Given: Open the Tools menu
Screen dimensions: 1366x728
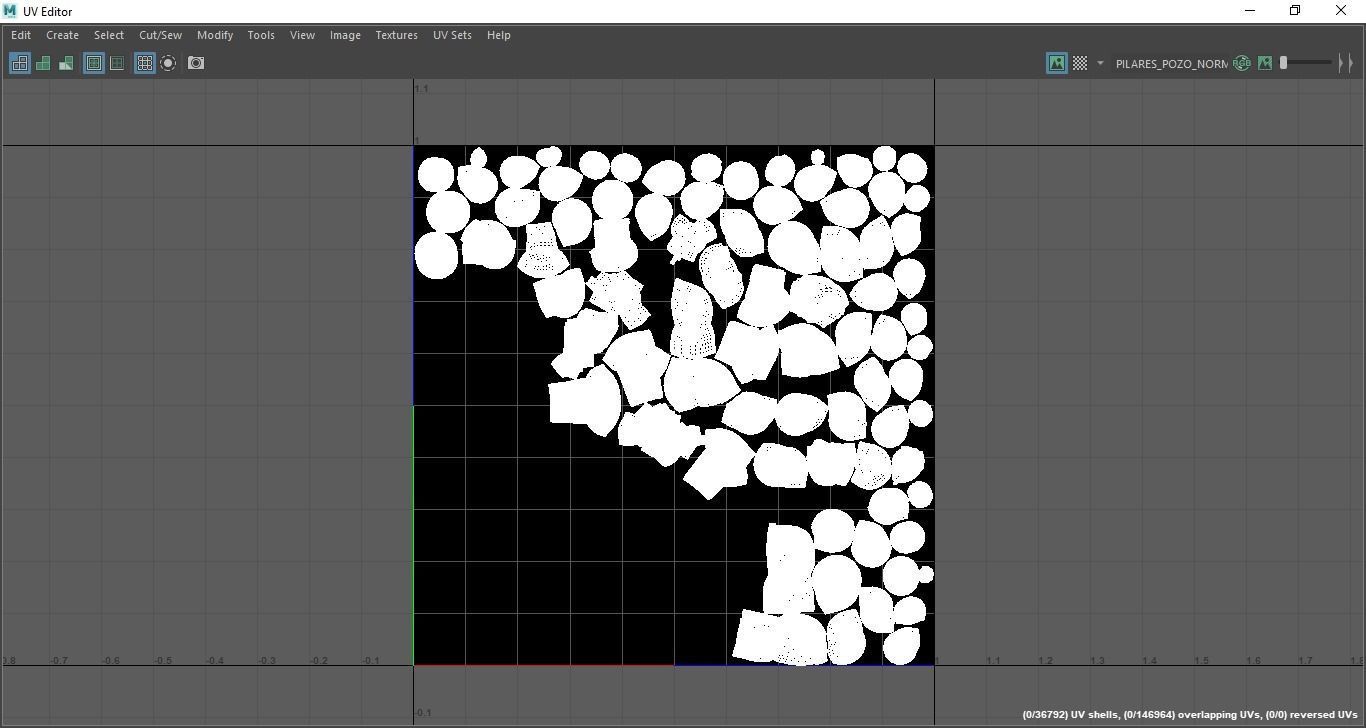Looking at the screenshot, I should [x=261, y=35].
